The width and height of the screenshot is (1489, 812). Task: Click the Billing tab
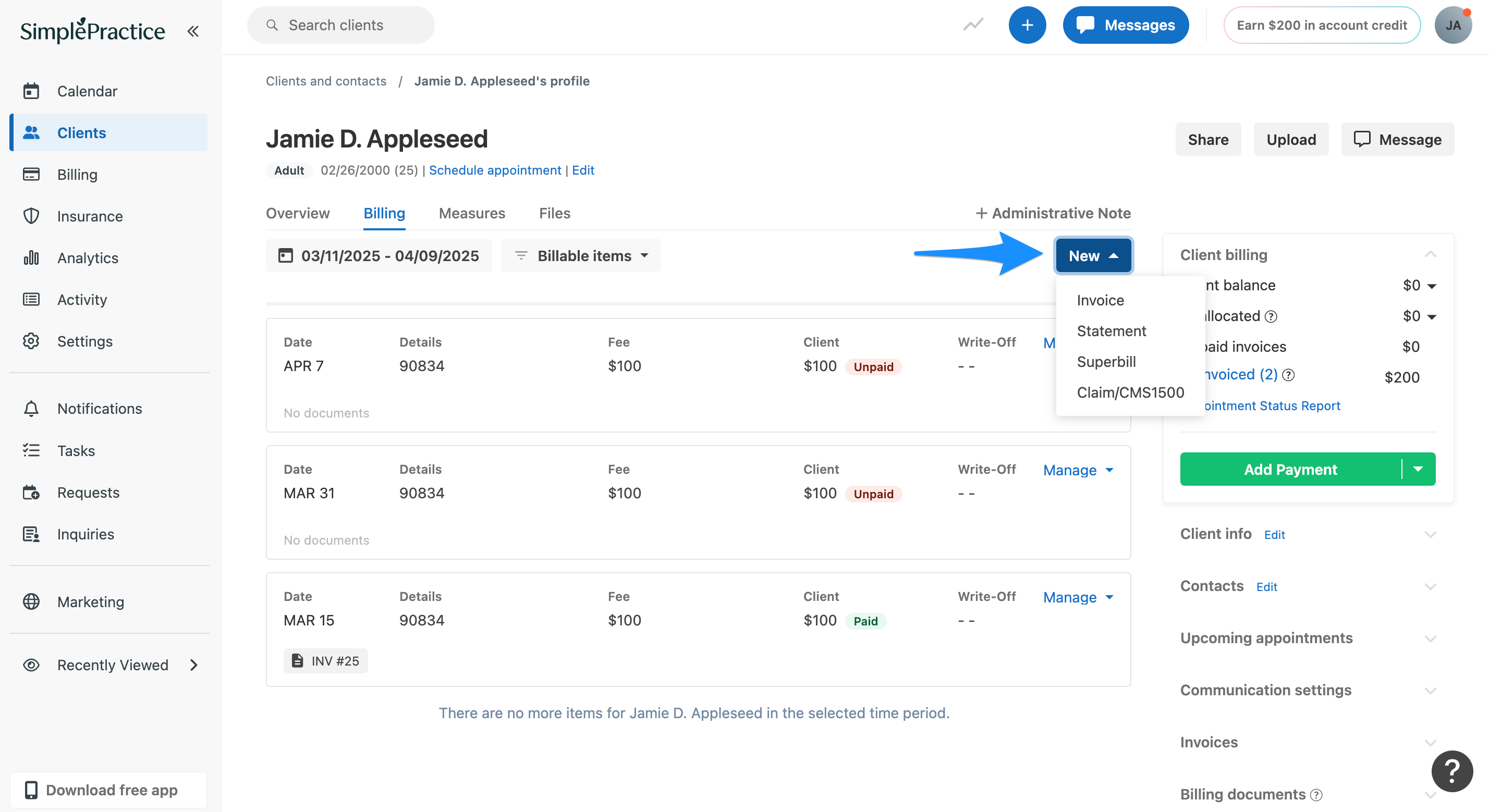click(384, 213)
